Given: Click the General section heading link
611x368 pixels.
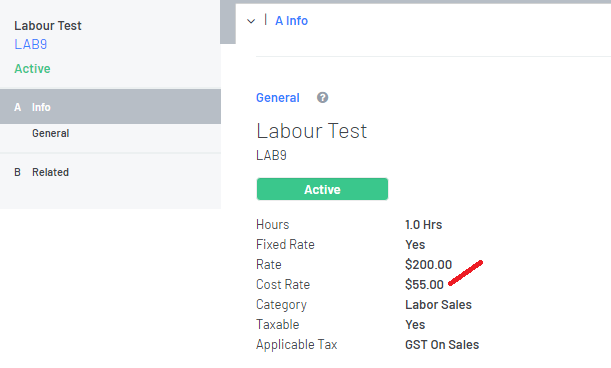Looking at the screenshot, I should pyautogui.click(x=277, y=97).
